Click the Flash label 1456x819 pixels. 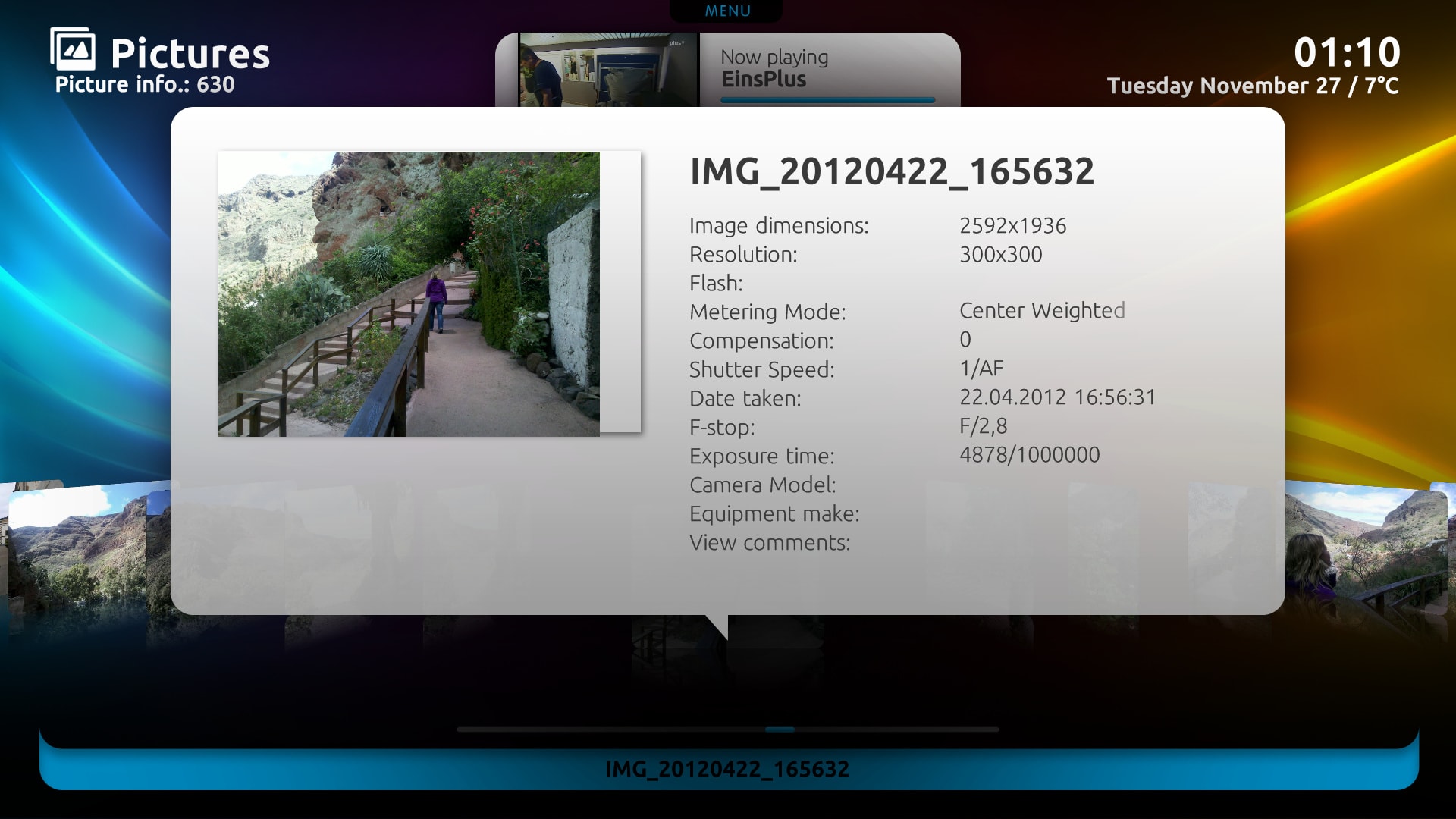(x=716, y=284)
